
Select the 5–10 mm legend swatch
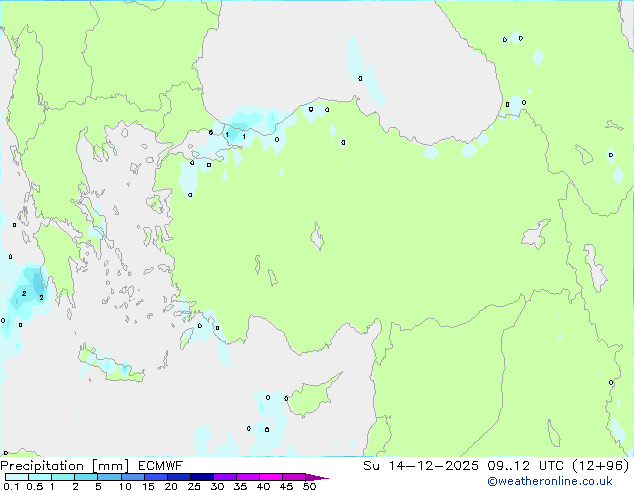(109, 477)
